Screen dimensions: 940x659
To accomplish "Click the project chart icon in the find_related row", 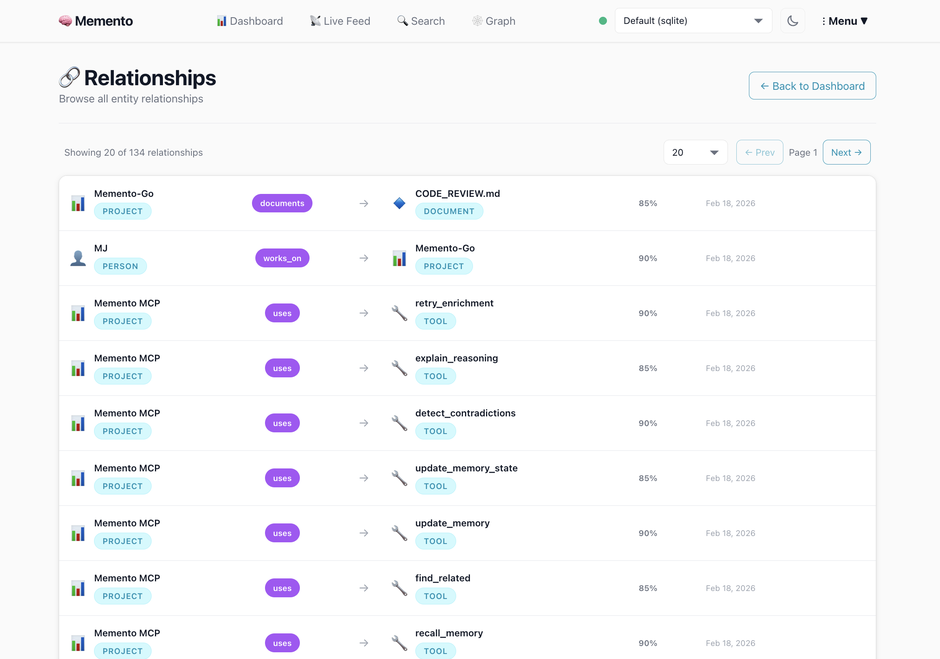I will pyautogui.click(x=78, y=588).
